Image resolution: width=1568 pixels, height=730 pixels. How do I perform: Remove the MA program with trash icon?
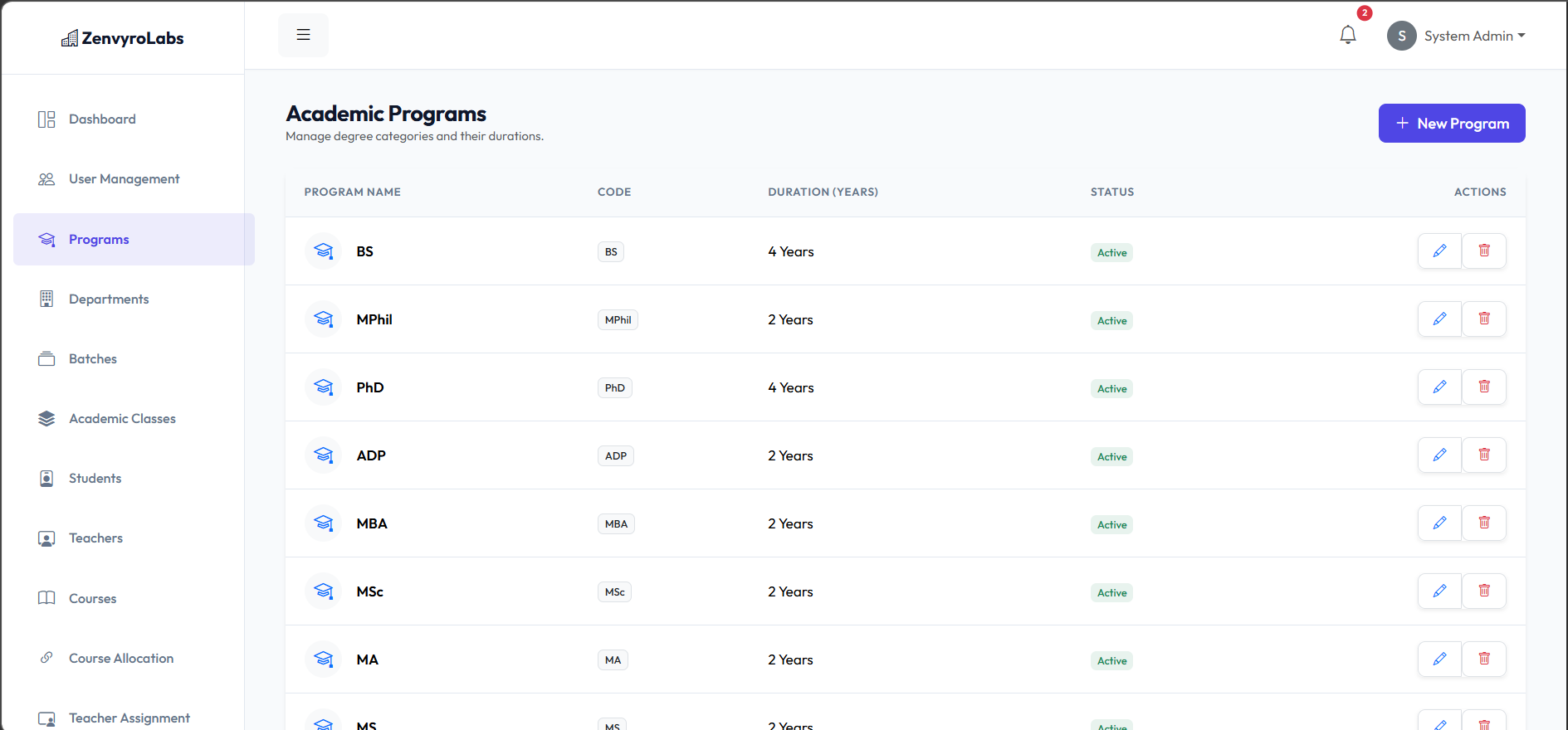pyautogui.click(x=1484, y=659)
